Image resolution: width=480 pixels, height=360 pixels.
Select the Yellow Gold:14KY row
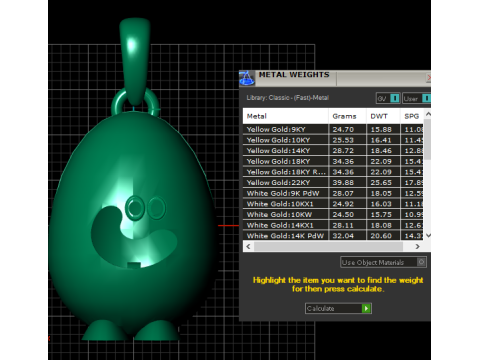(333, 151)
